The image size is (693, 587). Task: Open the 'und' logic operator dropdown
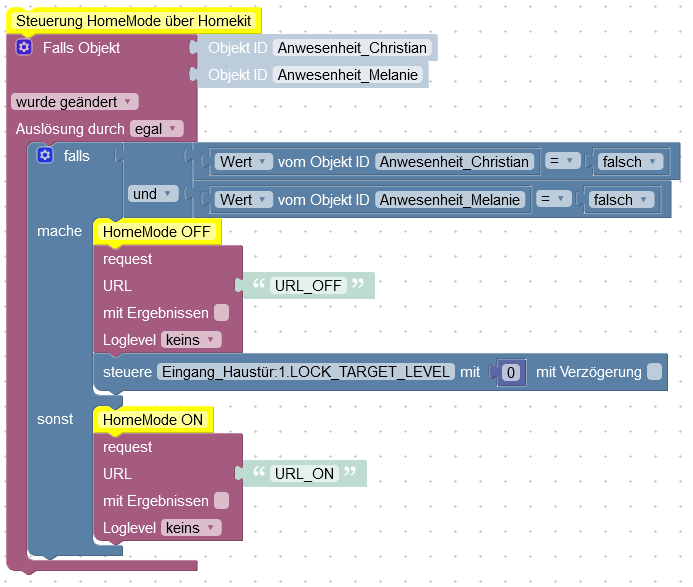152,194
